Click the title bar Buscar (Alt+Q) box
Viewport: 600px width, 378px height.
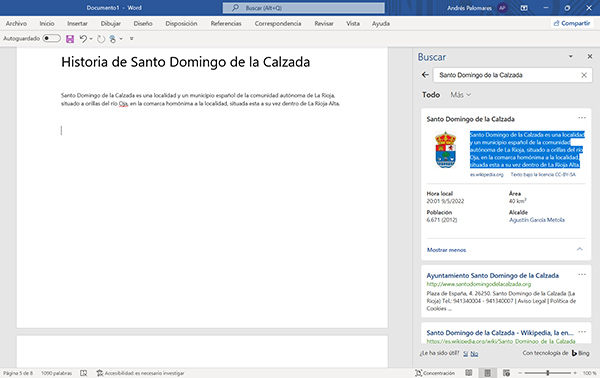304,8
